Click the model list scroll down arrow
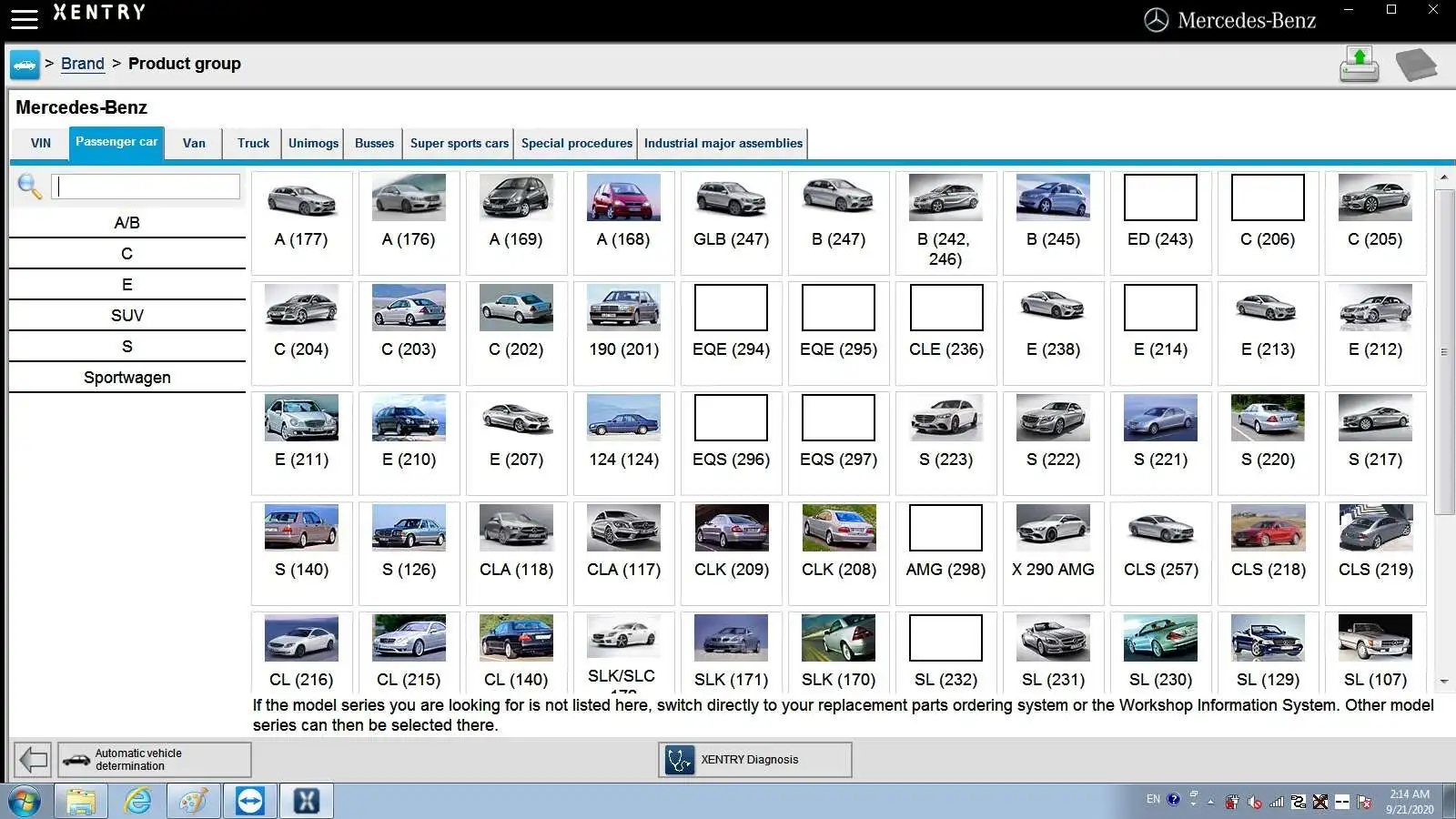 click(x=1443, y=682)
